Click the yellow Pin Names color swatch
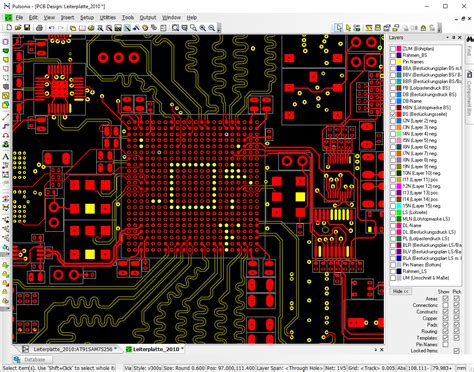The width and height of the screenshot is (474, 372). 399,62
